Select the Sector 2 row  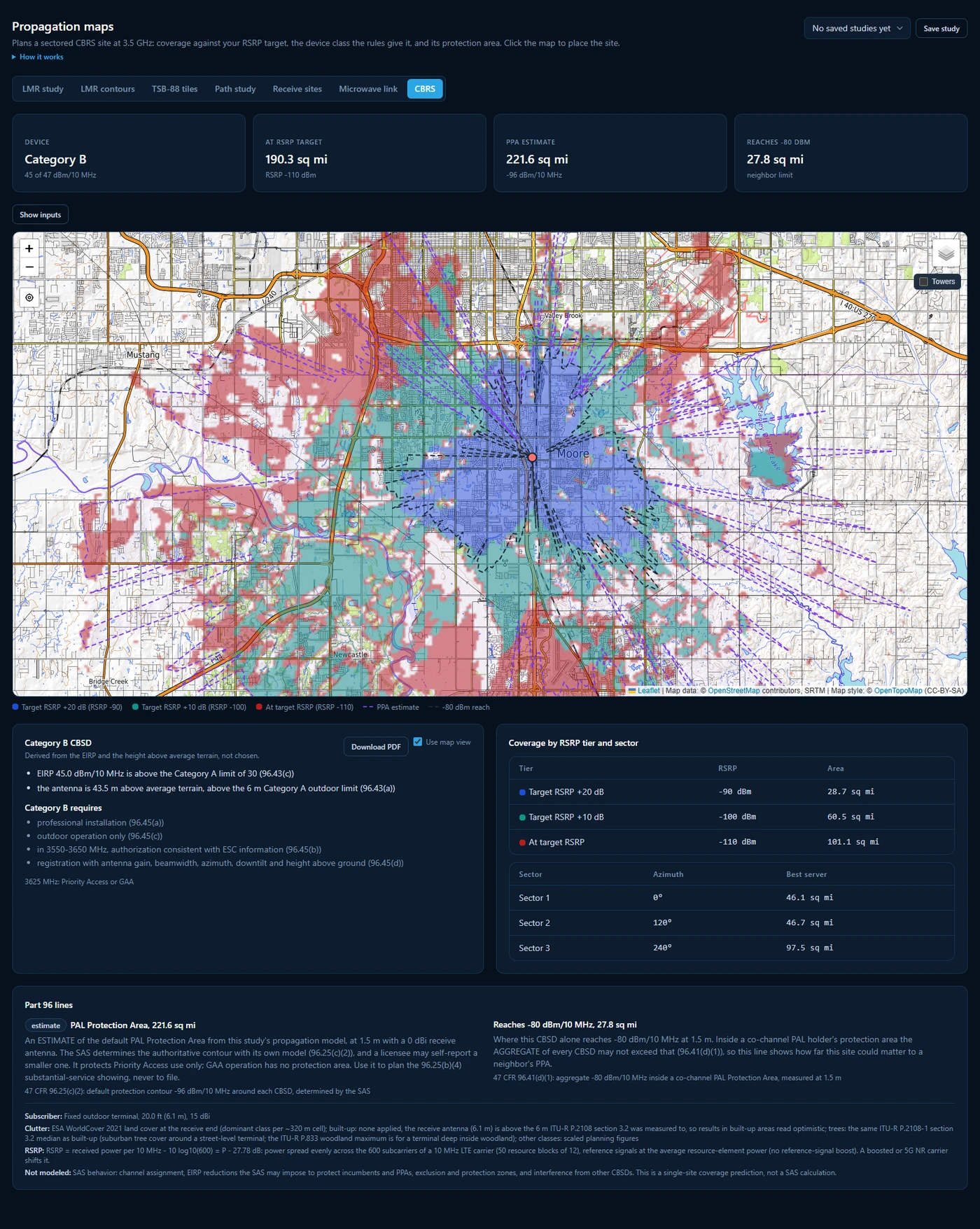[x=731, y=923]
